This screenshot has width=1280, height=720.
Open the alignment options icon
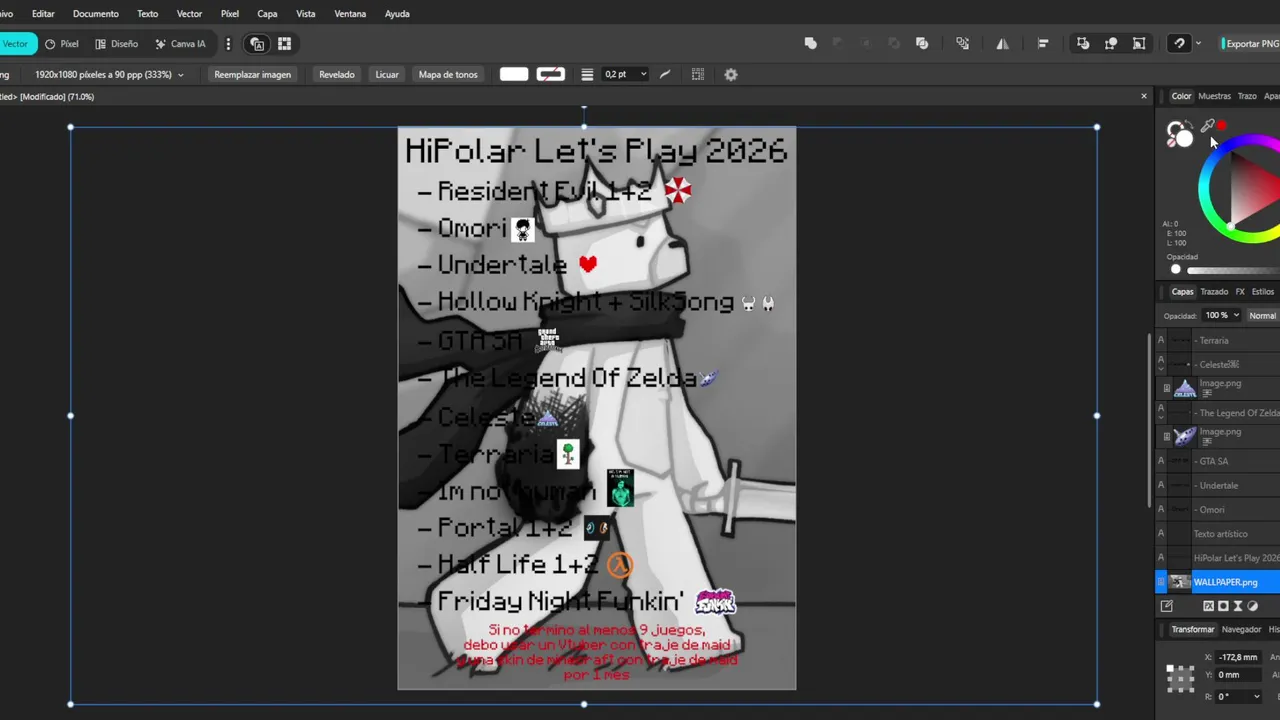click(x=1043, y=44)
